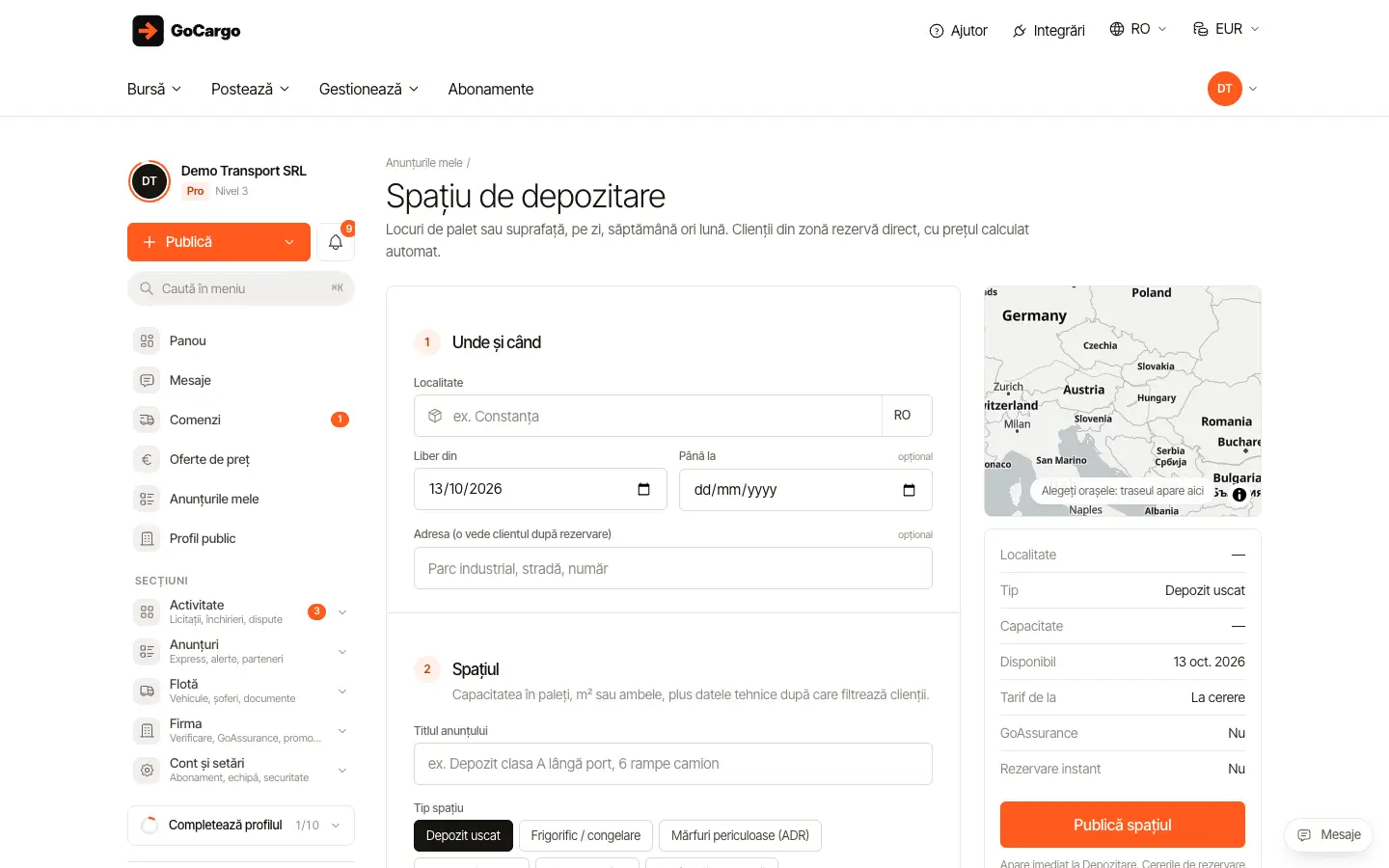
Task: Click the GoCargo arrow logo icon
Action: click(x=148, y=31)
